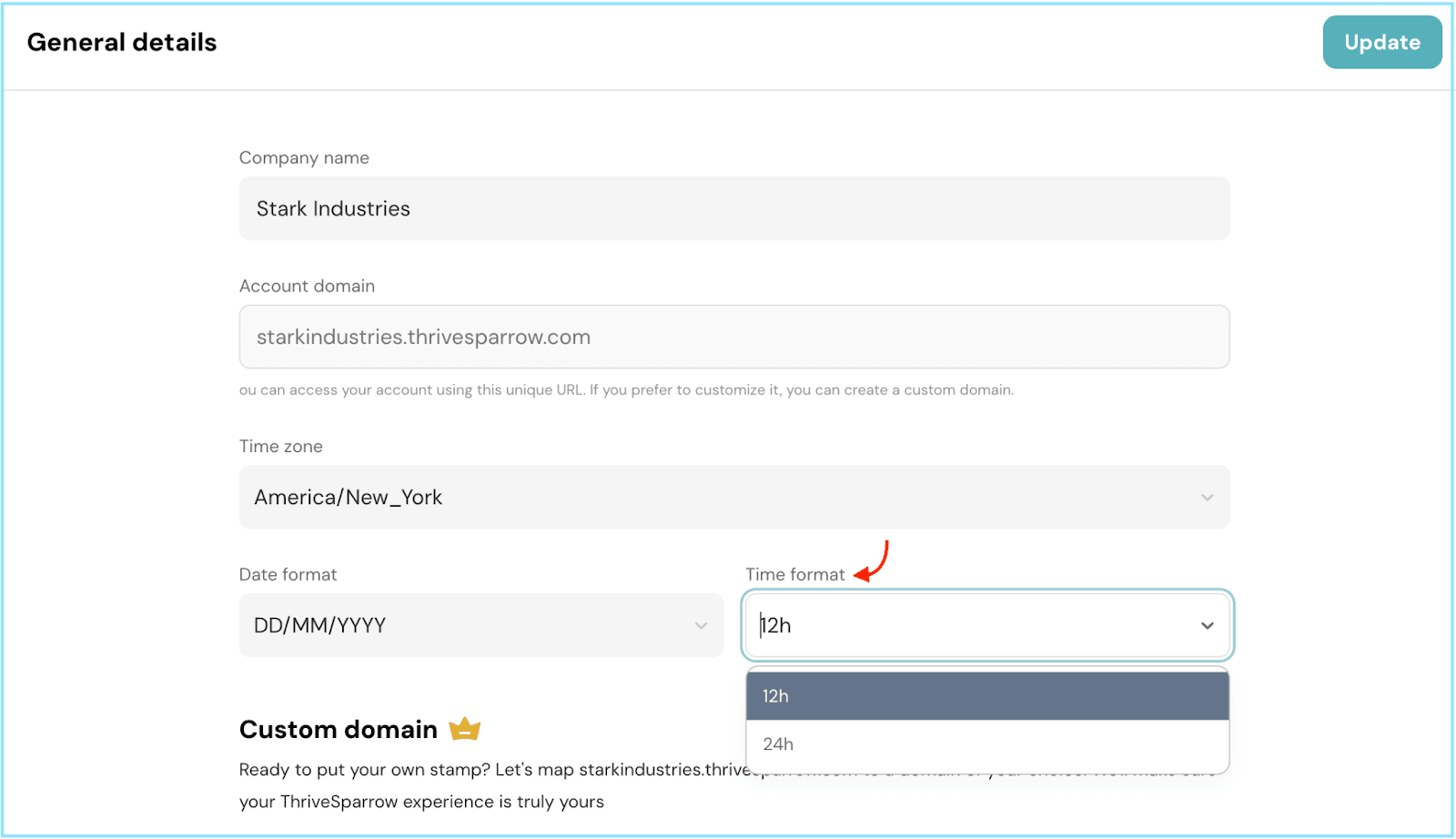Click the Update button
The width and height of the screenshot is (1456, 839).
(1381, 43)
